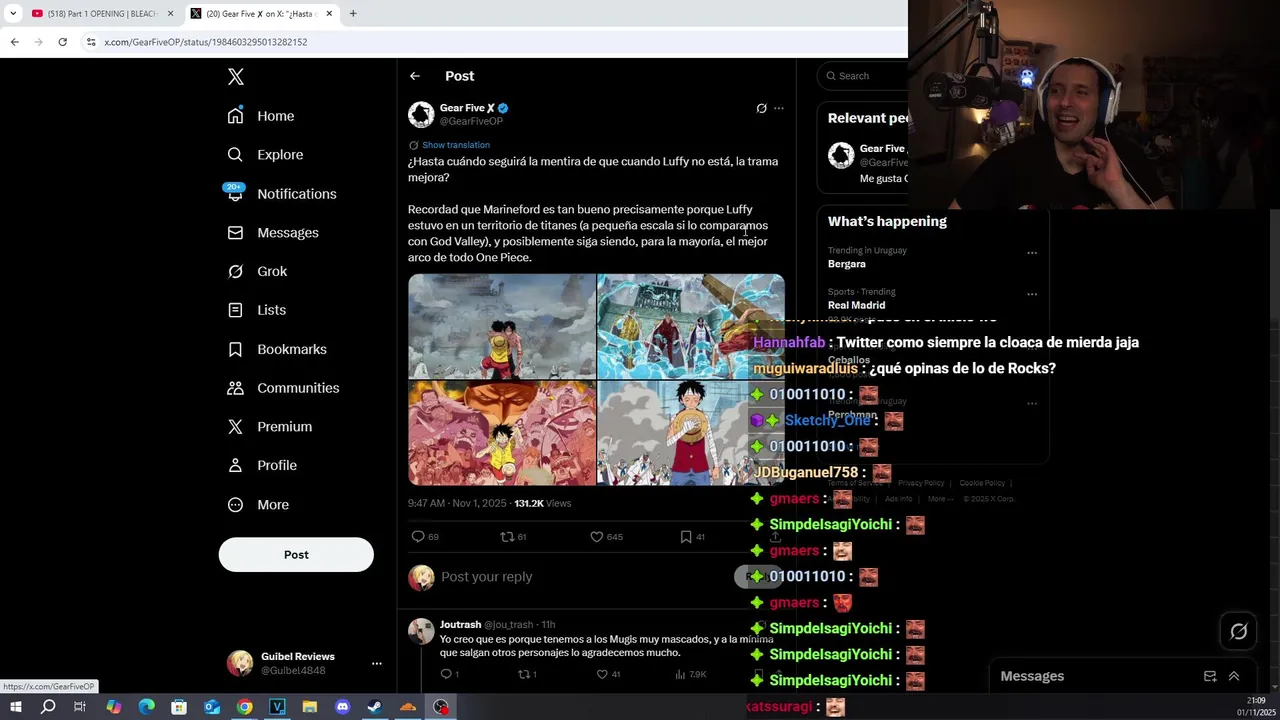Click Show translation link
The height and width of the screenshot is (720, 1280).
(456, 145)
